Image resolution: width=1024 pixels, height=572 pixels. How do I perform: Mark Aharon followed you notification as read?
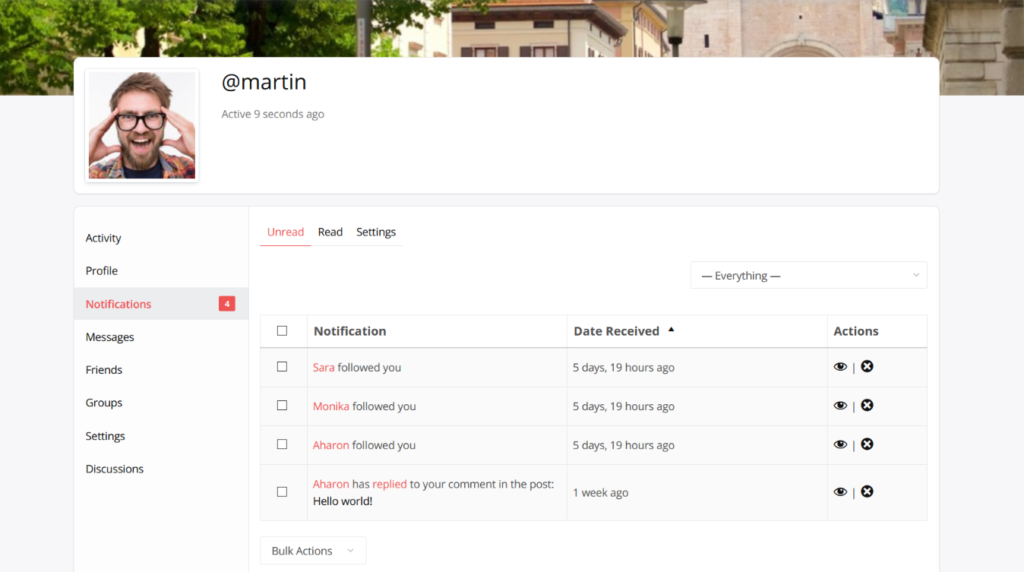pyautogui.click(x=840, y=445)
